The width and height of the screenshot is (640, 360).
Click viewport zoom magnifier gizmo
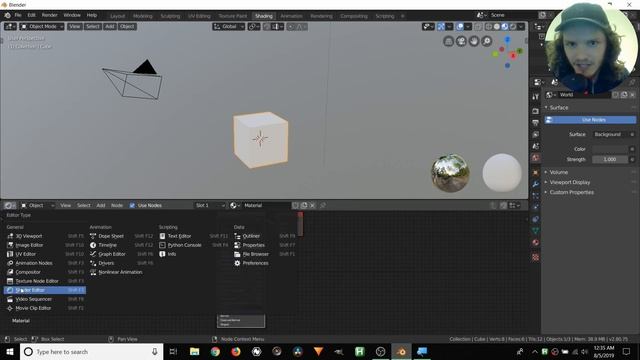[487, 41]
